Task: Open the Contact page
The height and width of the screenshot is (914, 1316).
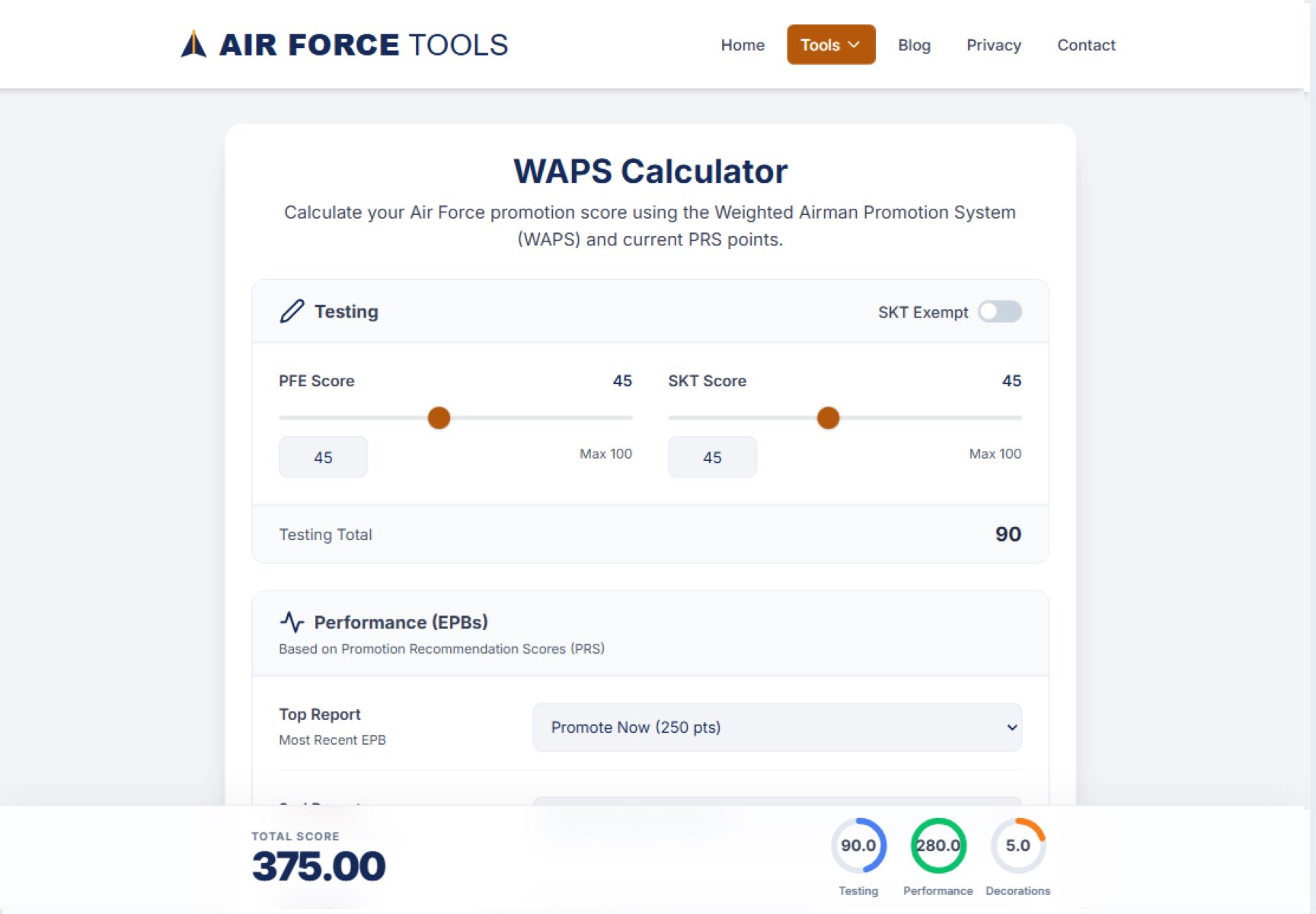Action: click(1086, 45)
